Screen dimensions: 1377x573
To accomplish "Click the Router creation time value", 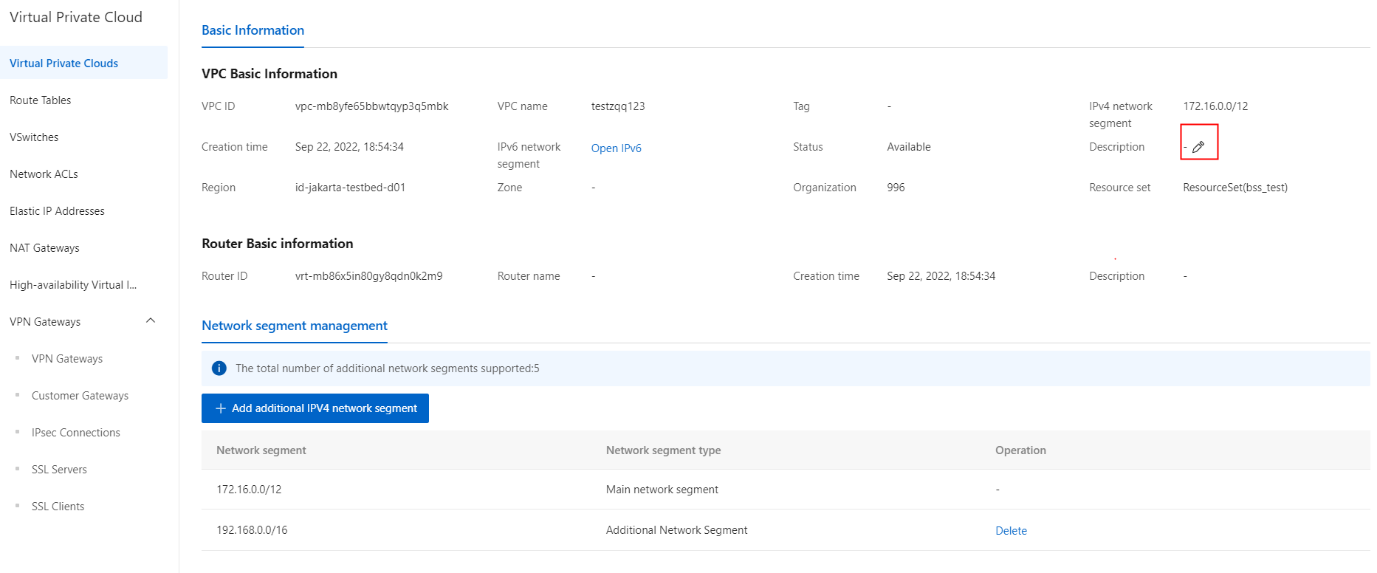I will (x=941, y=276).
